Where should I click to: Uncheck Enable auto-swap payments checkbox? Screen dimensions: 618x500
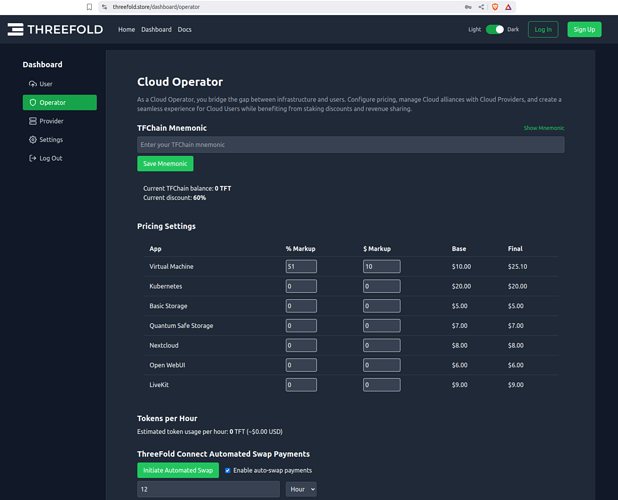coord(227,470)
